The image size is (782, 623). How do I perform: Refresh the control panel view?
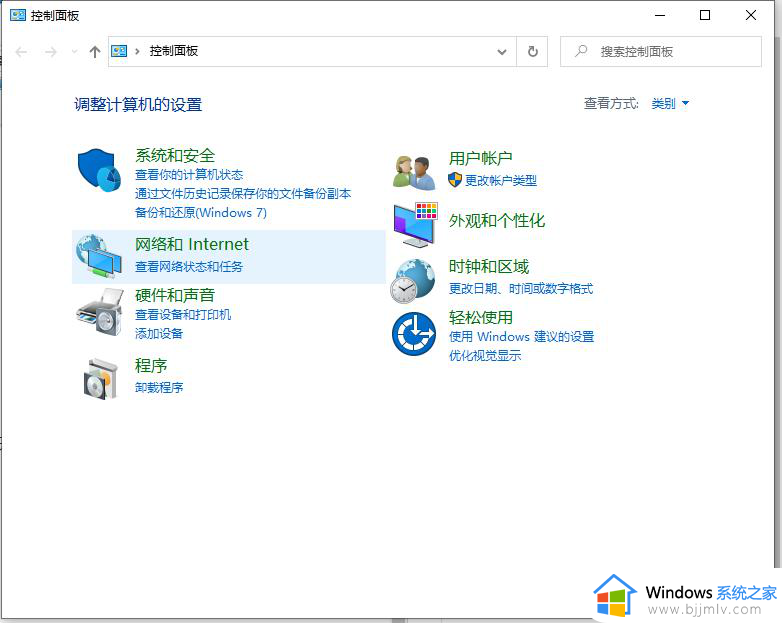(533, 51)
